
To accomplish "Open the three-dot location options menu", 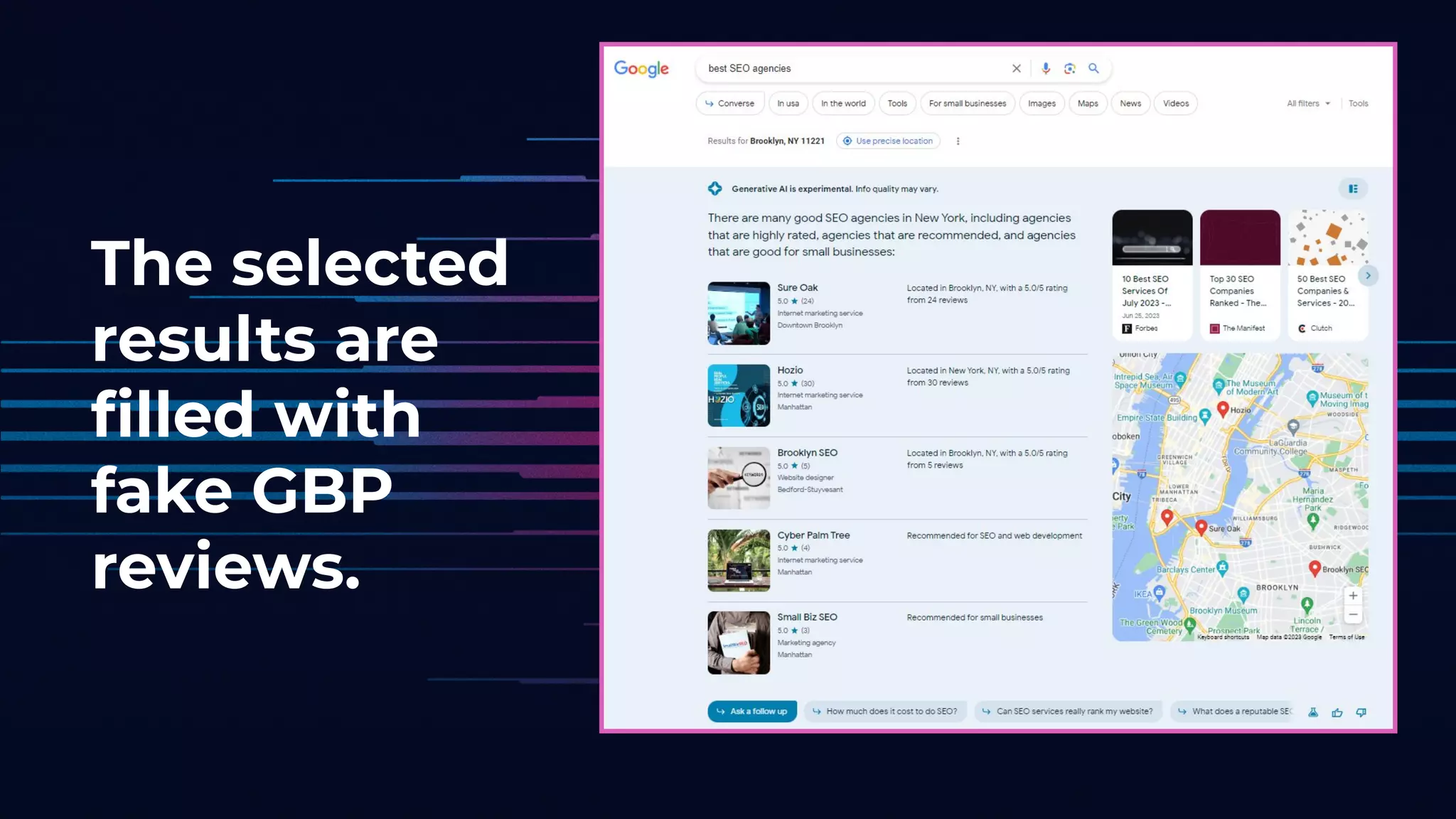I will [958, 141].
